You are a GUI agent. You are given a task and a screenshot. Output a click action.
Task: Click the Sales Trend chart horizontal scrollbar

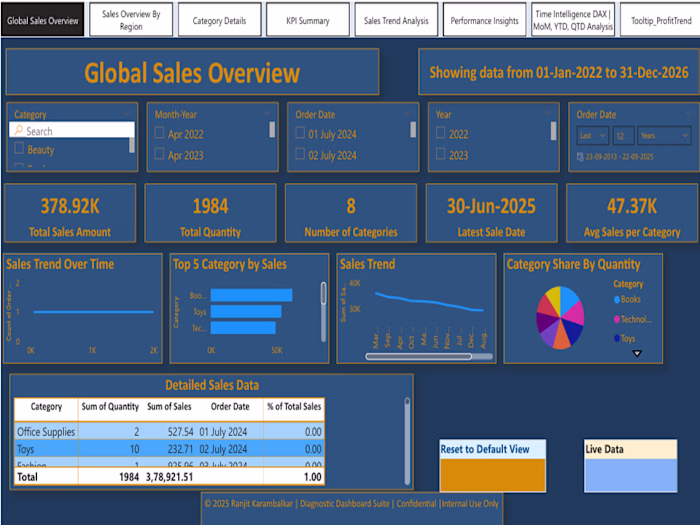tap(418, 356)
